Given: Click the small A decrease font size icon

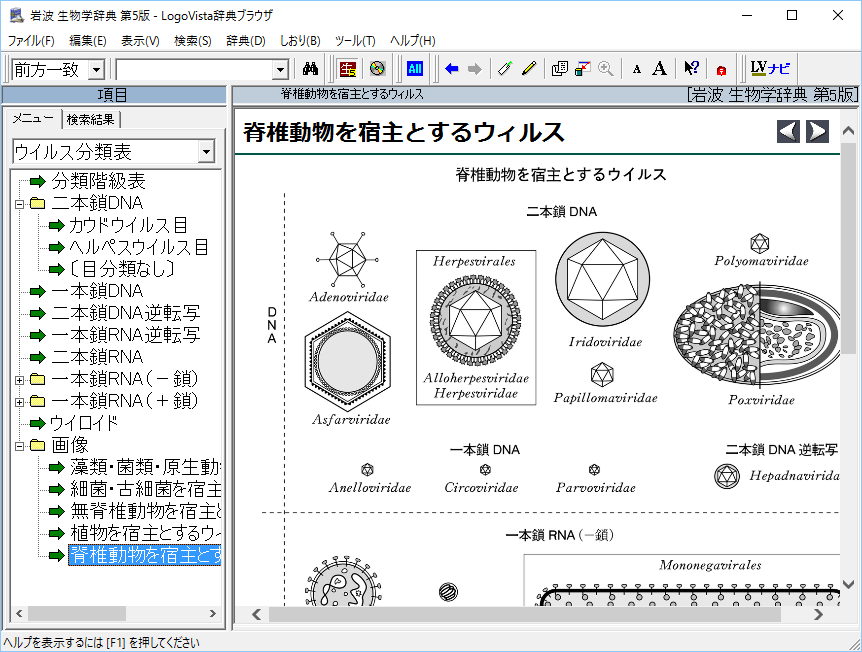Looking at the screenshot, I should point(637,69).
